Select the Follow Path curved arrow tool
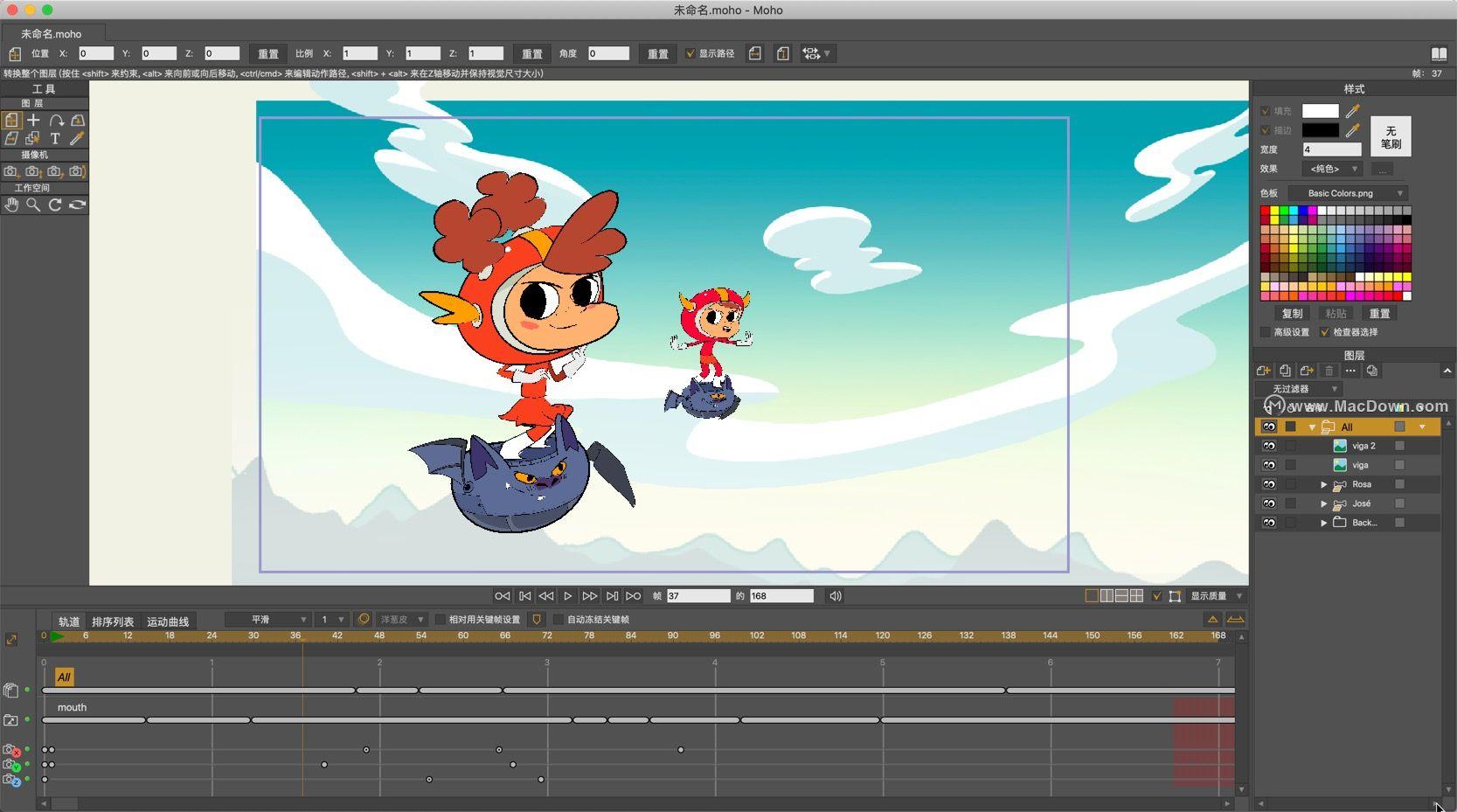This screenshot has width=1457, height=812. [56, 121]
